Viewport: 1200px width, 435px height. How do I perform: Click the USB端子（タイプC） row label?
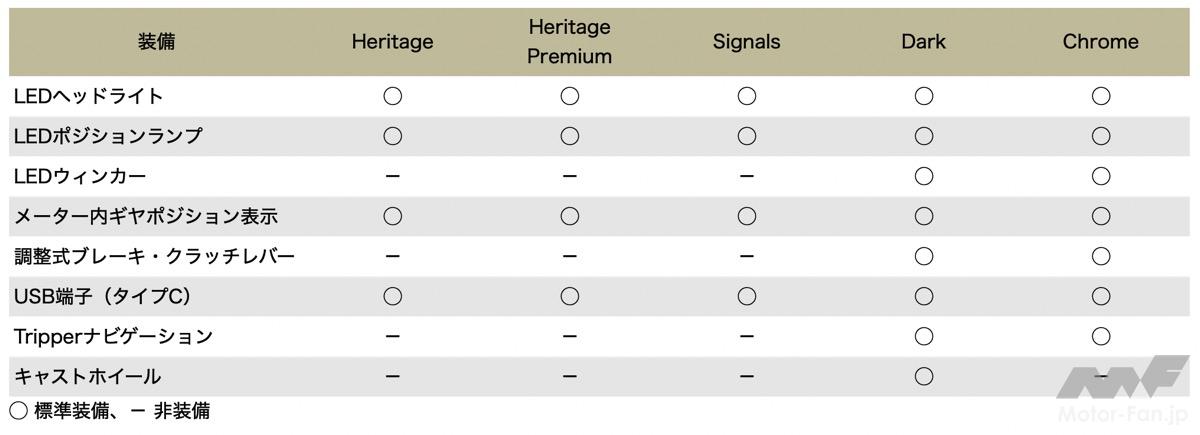[102, 297]
